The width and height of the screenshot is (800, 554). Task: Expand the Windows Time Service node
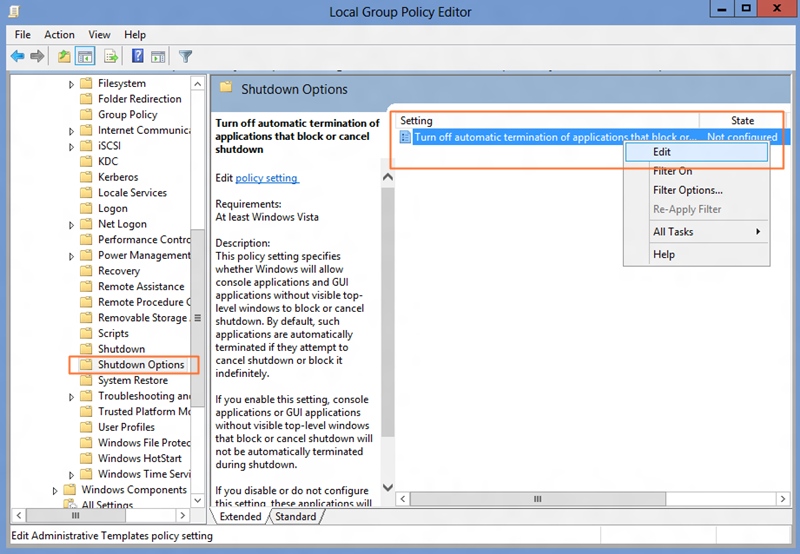point(71,475)
